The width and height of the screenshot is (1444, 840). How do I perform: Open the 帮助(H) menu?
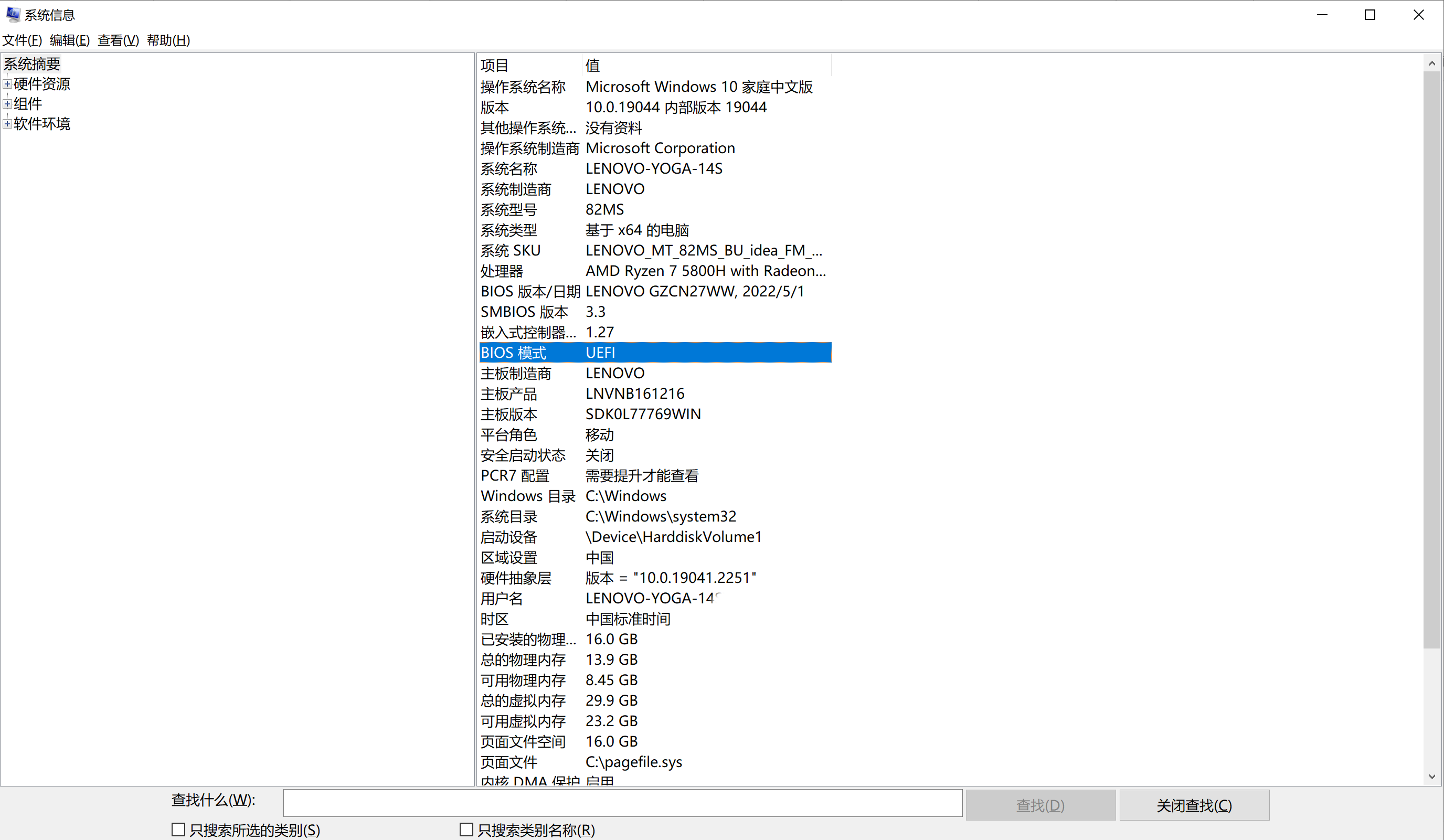pyautogui.click(x=168, y=40)
